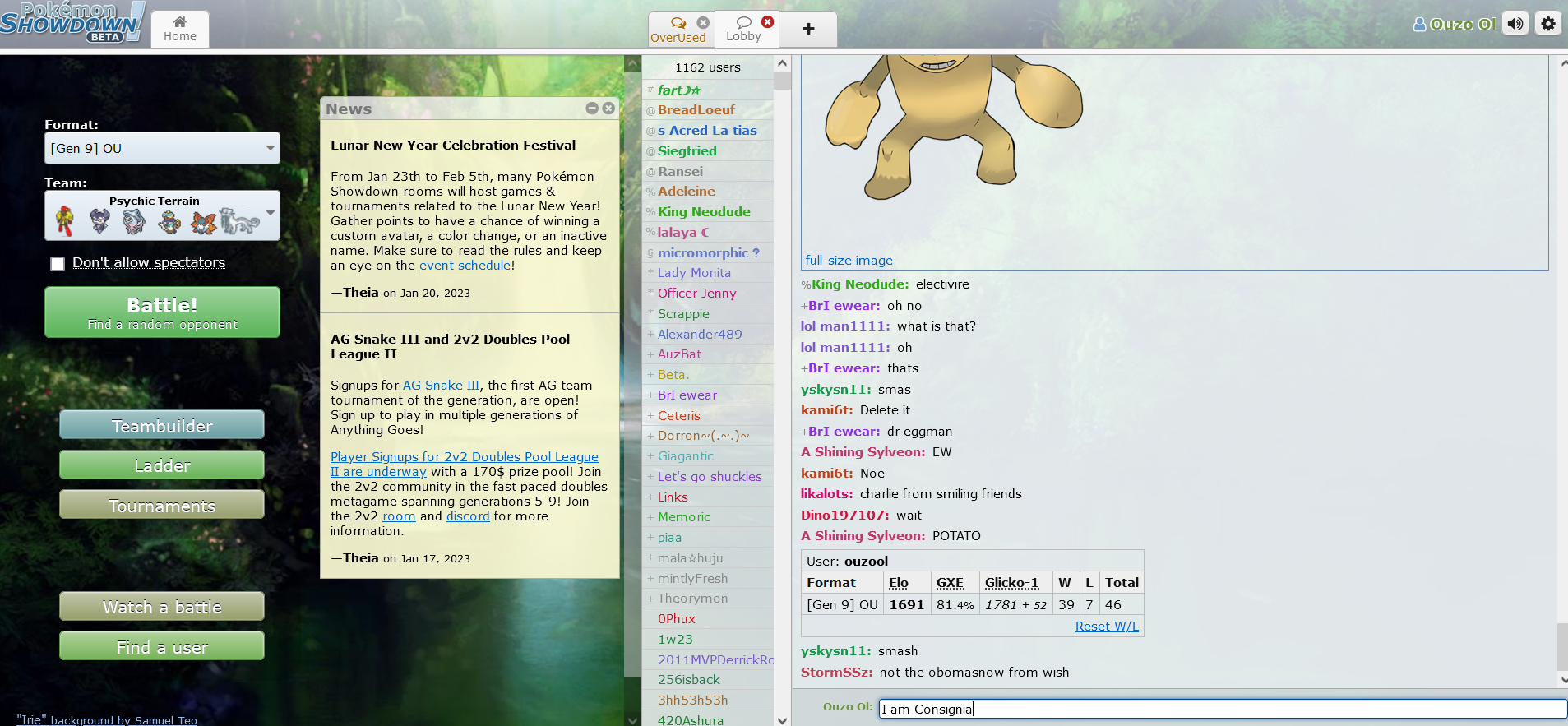The height and width of the screenshot is (726, 1568).
Task: Open the Teambuilder
Action: [162, 425]
